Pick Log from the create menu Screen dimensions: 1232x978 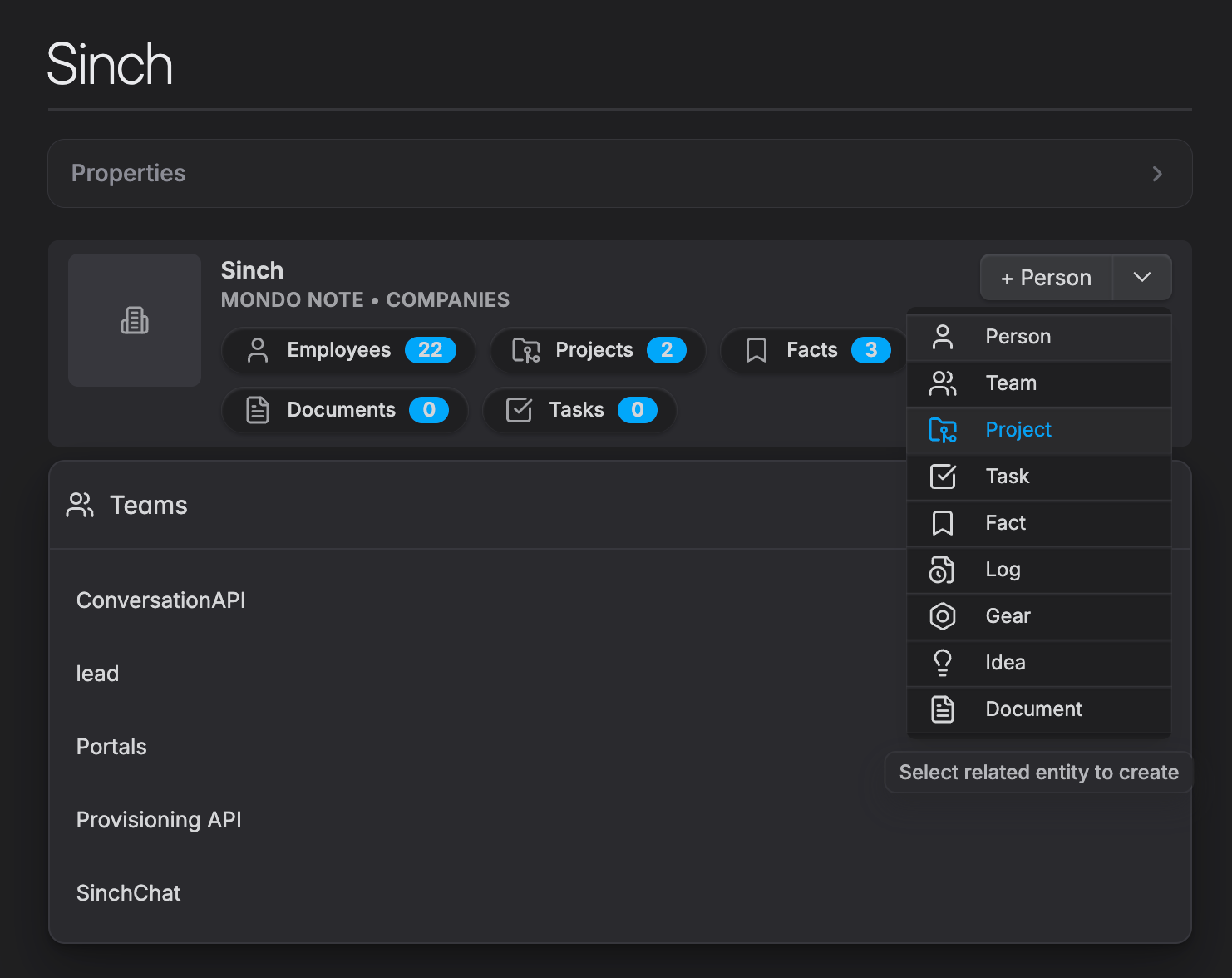1039,570
